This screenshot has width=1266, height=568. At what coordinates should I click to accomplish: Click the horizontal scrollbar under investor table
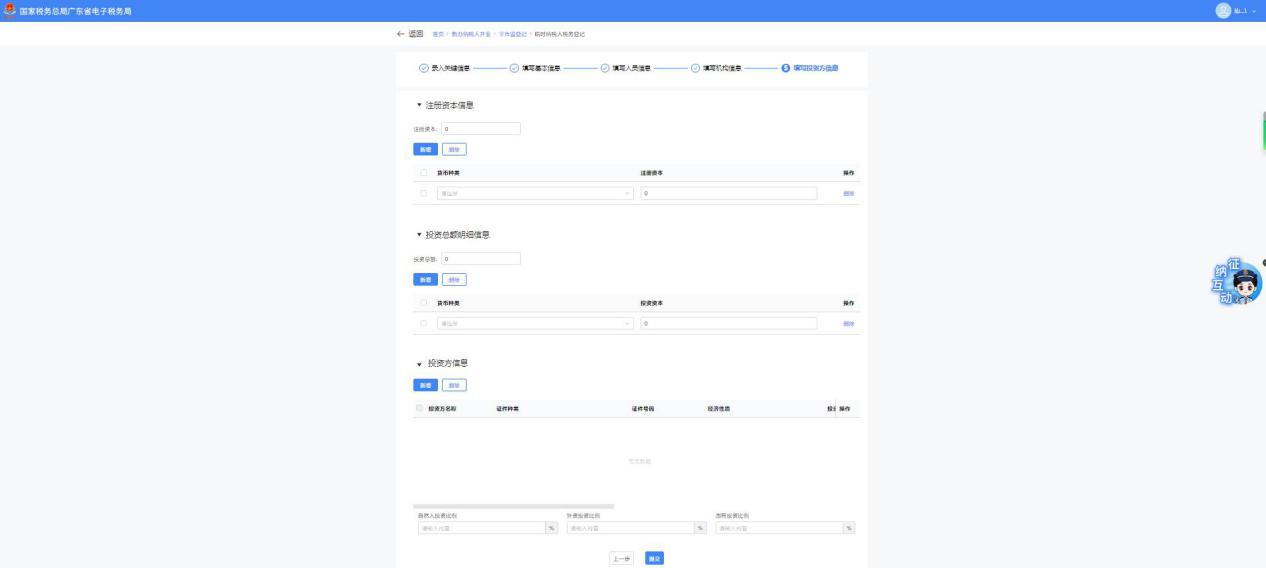pyautogui.click(x=514, y=506)
